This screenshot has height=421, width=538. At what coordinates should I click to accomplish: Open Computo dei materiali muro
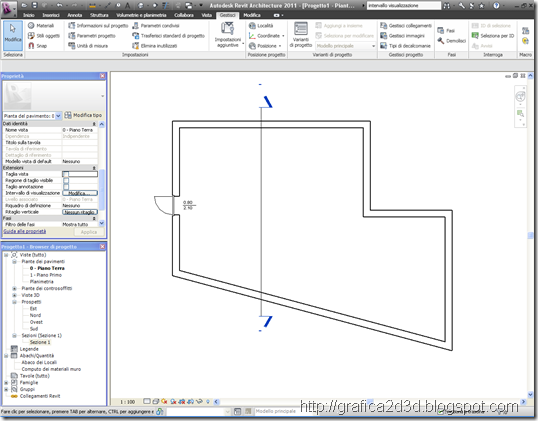[x=51, y=369]
